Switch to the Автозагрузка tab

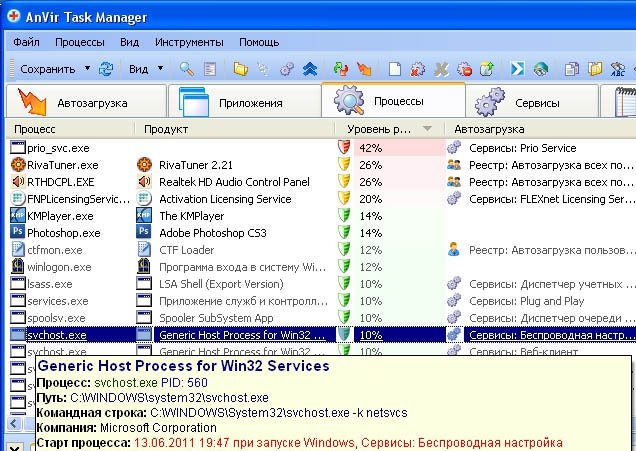click(86, 101)
